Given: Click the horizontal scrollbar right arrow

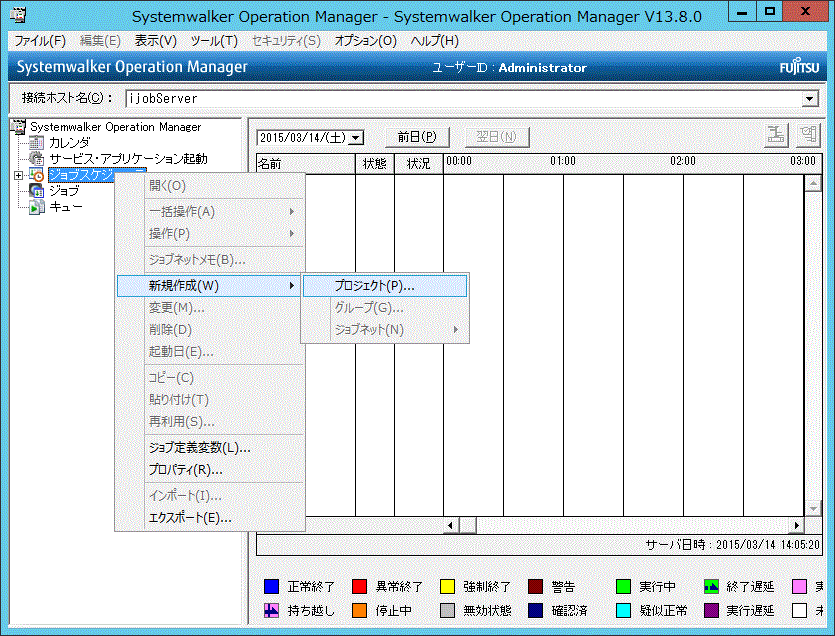Looking at the screenshot, I should click(x=797, y=525).
